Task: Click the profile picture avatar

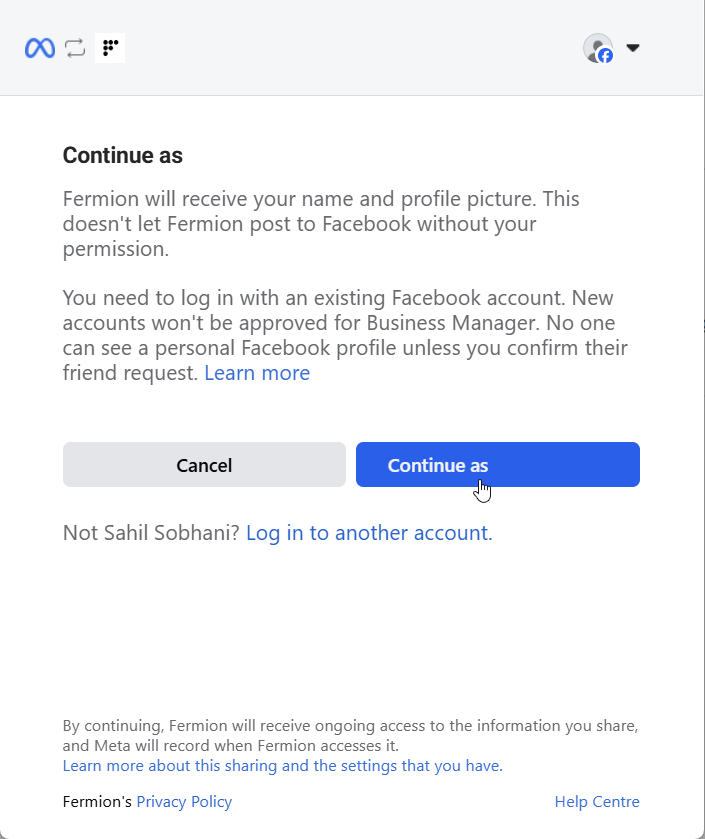Action: 596,46
